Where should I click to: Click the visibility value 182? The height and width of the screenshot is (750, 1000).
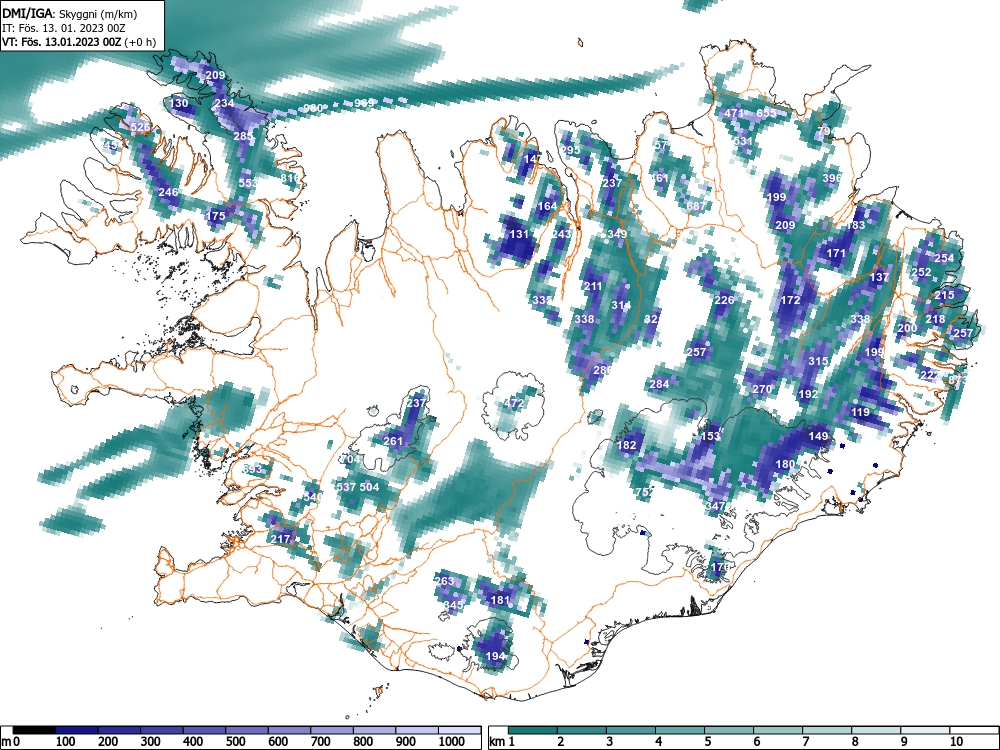pos(627,445)
